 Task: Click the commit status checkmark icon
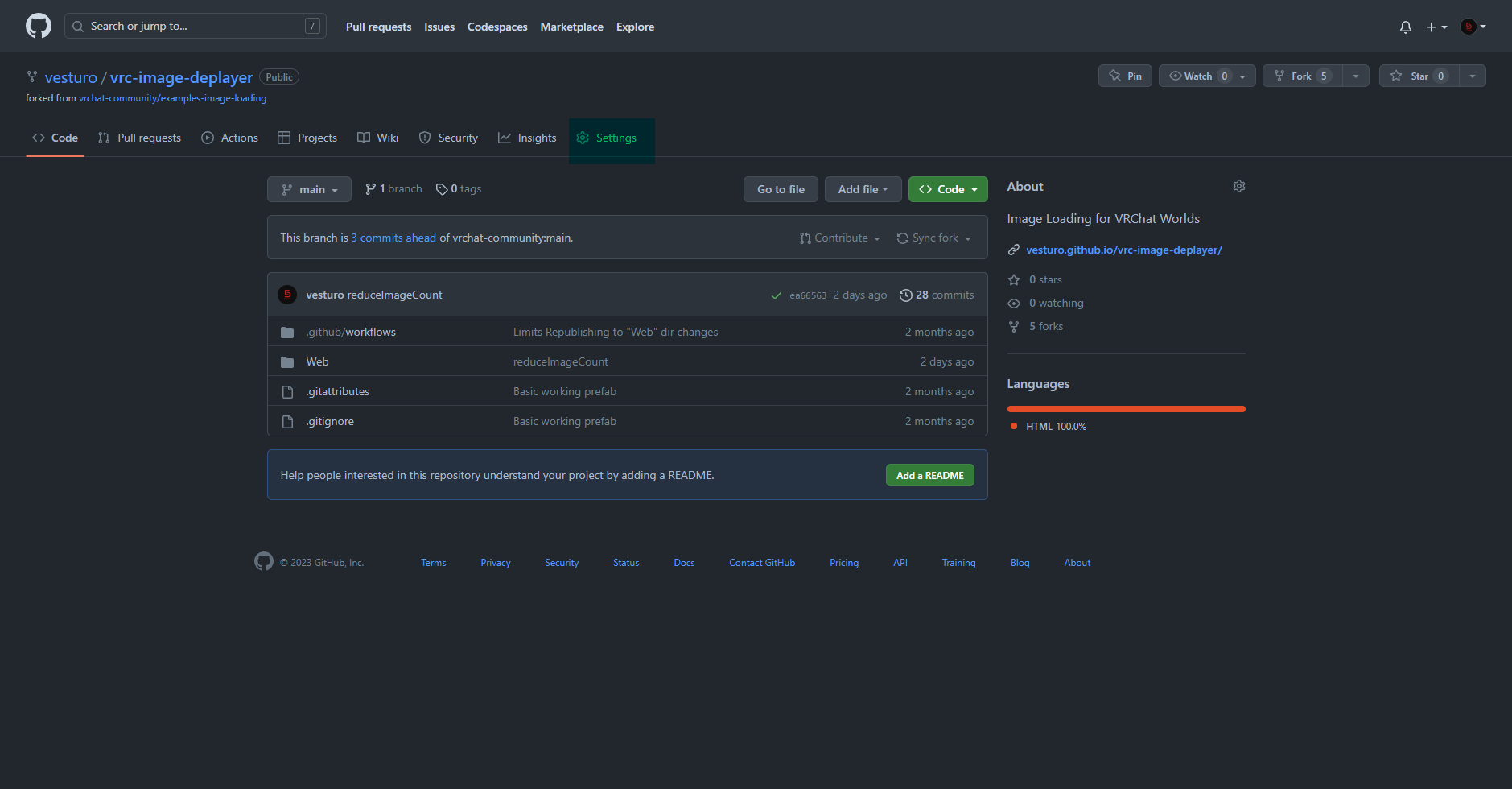point(777,295)
